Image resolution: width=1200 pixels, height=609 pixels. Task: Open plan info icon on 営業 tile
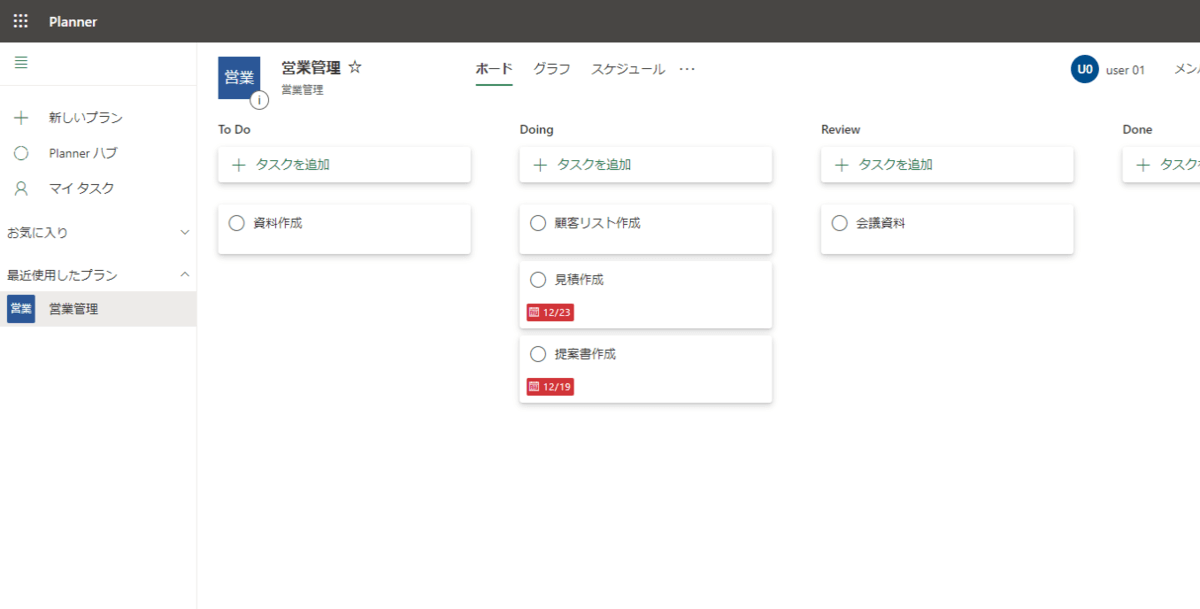click(259, 100)
